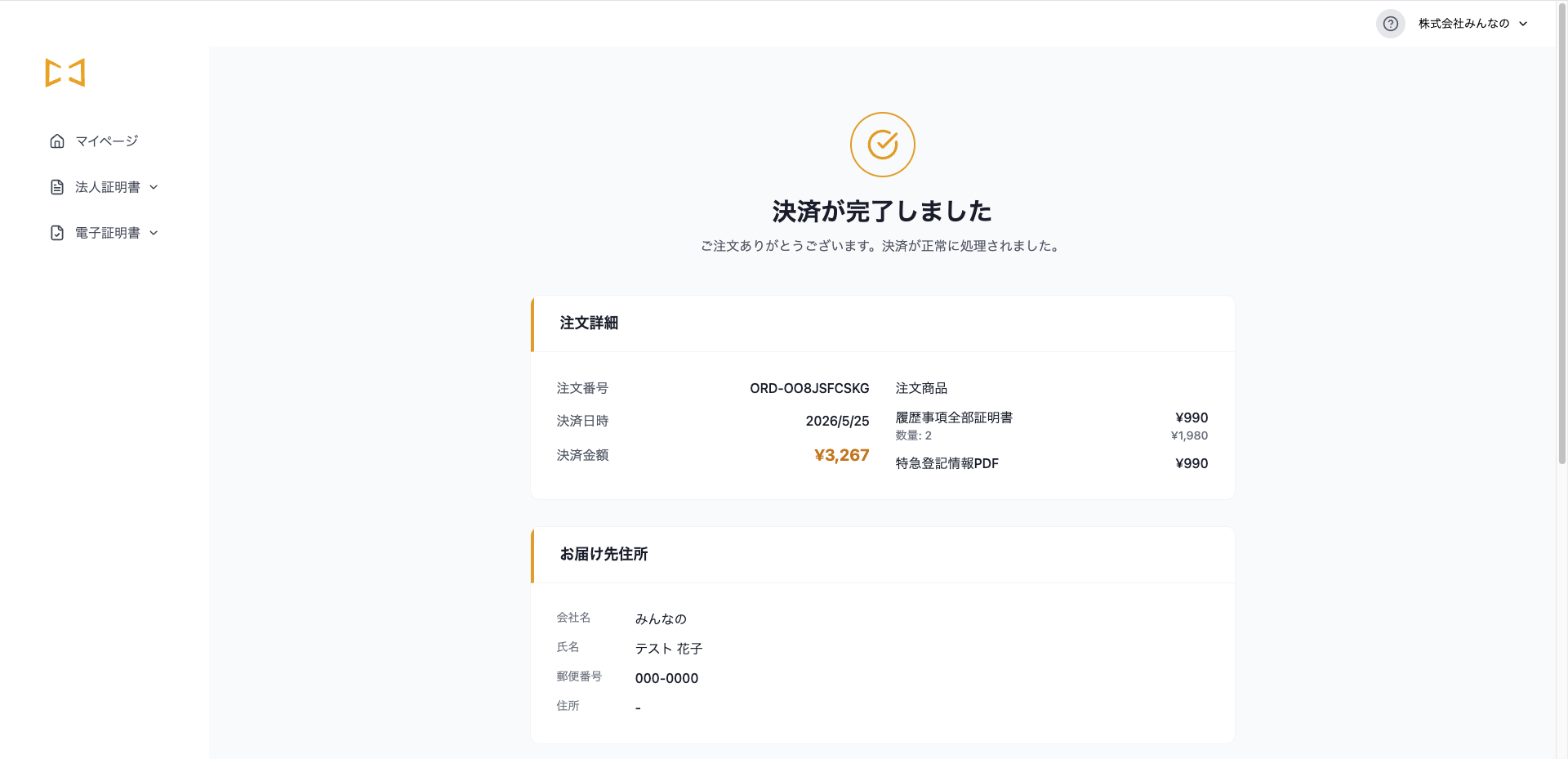Click the 注文商品 label
This screenshot has height=759, width=1568.
pyautogui.click(x=921, y=388)
